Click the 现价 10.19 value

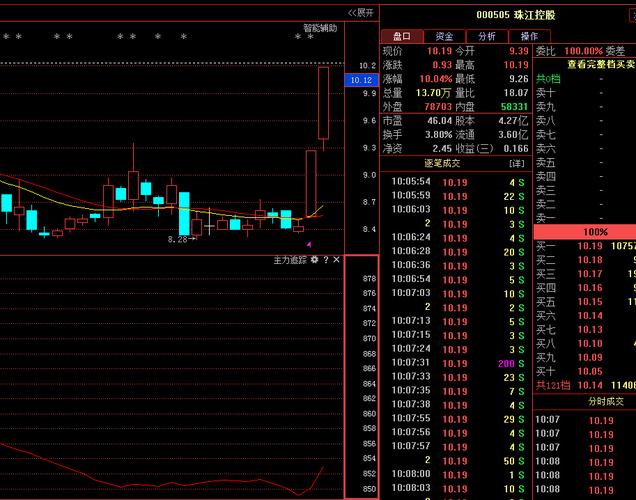(x=439, y=51)
